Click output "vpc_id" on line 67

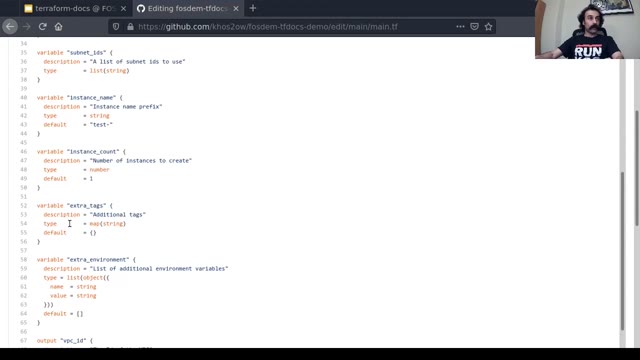pos(65,340)
